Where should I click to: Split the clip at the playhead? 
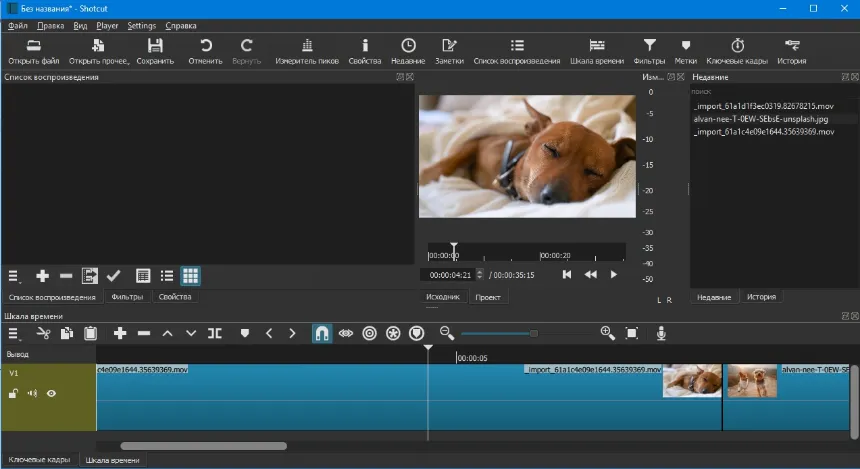[x=214, y=333]
